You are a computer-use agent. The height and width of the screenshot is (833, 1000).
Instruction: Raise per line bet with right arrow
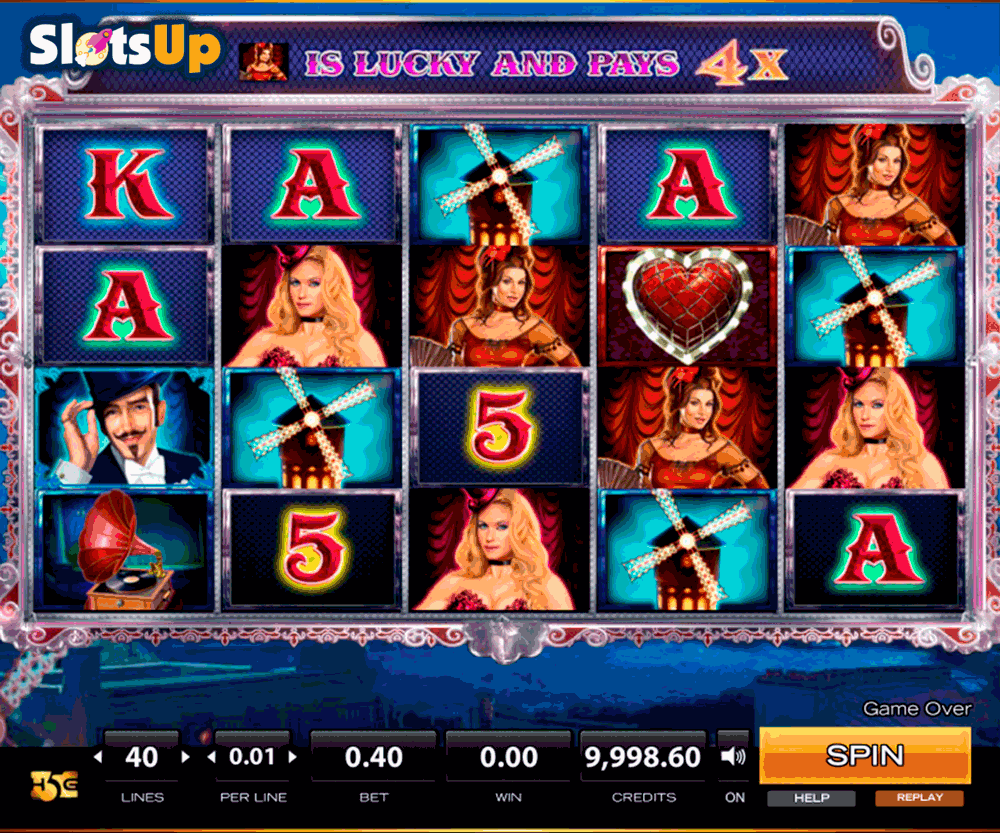tap(293, 757)
